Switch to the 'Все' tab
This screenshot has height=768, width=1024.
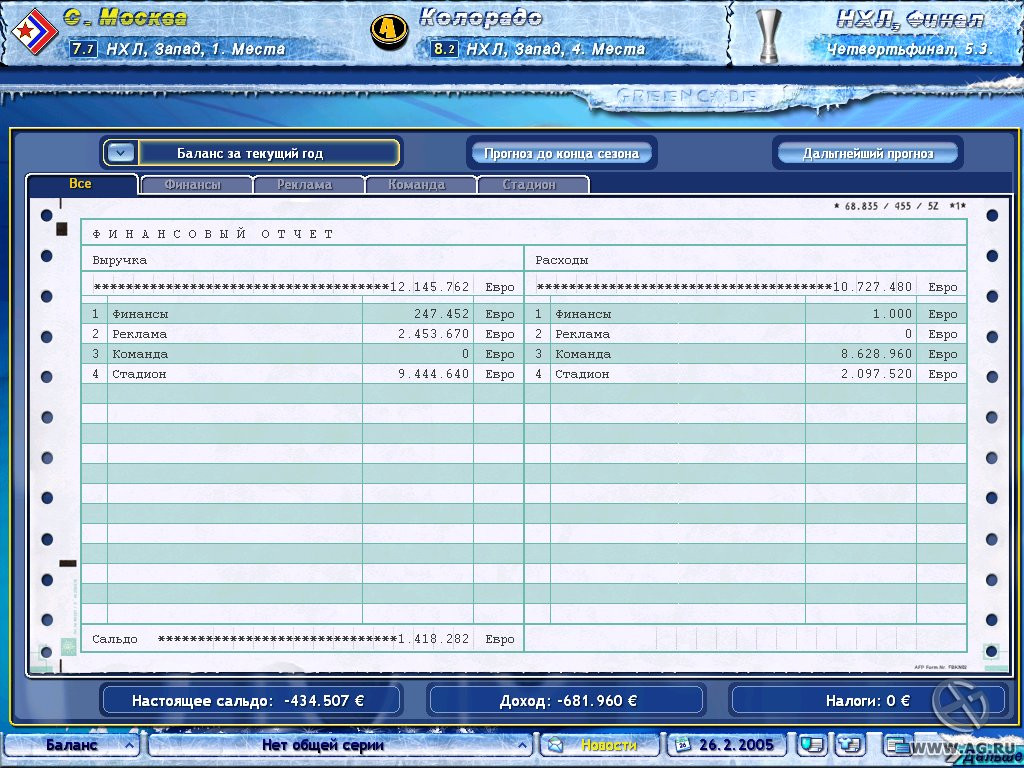pos(81,184)
